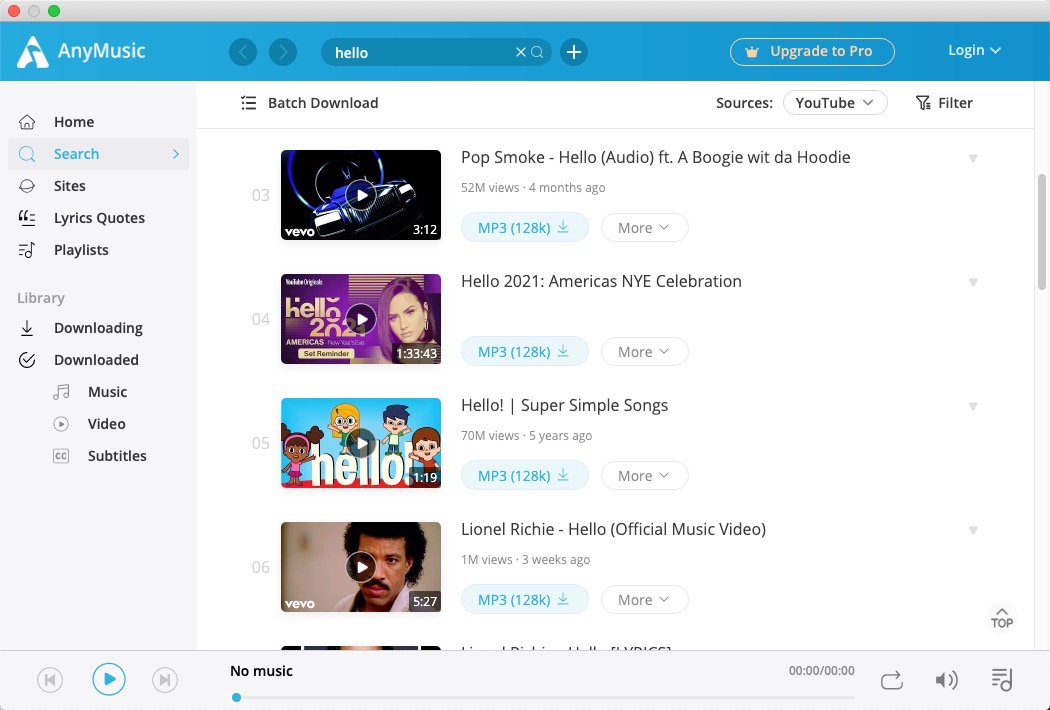Play the Lionel Richie Hello thumbnail
The width and height of the screenshot is (1050, 710).
pos(361,567)
